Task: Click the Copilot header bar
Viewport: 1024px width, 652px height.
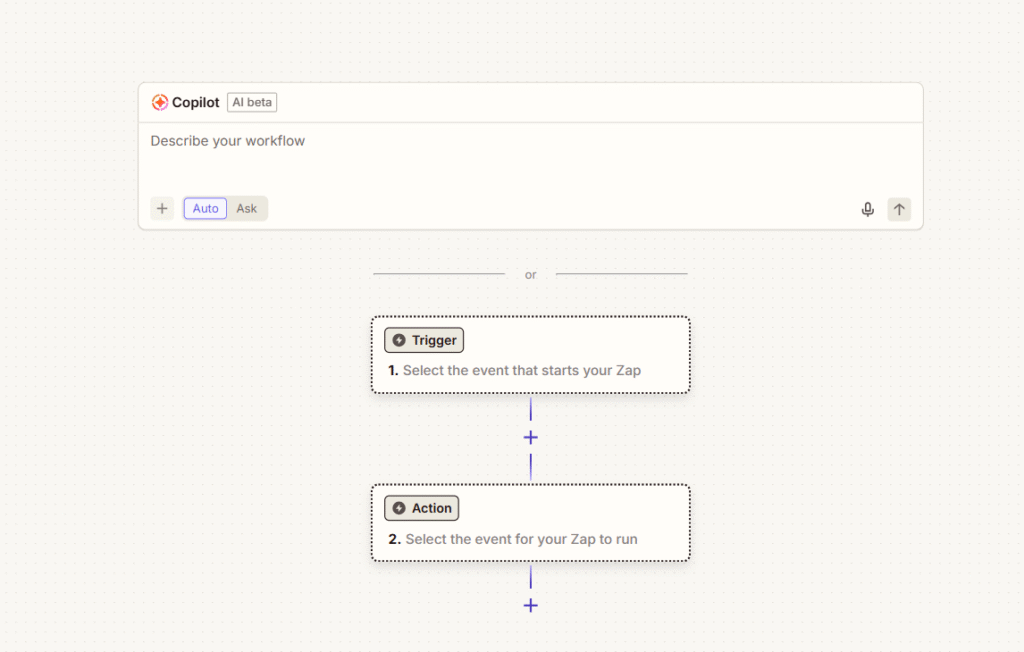Action: coord(530,102)
